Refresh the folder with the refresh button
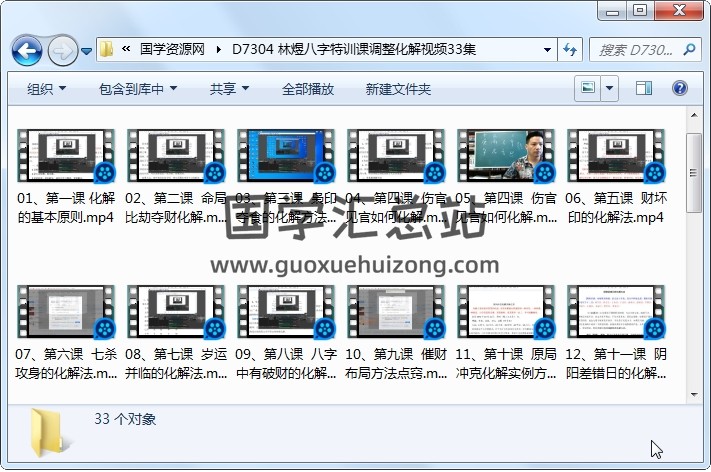This screenshot has width=711, height=472. (570, 49)
